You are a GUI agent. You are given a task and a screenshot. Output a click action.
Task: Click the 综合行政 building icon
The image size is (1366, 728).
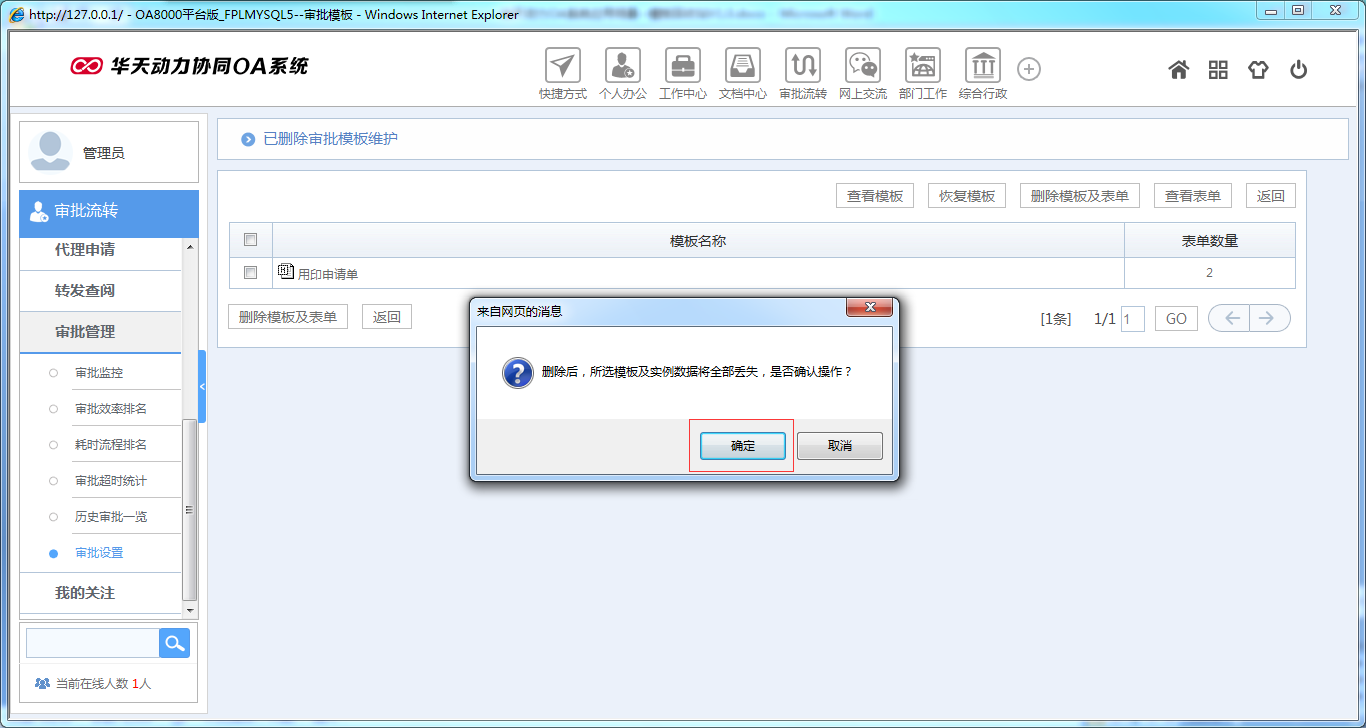(982, 66)
